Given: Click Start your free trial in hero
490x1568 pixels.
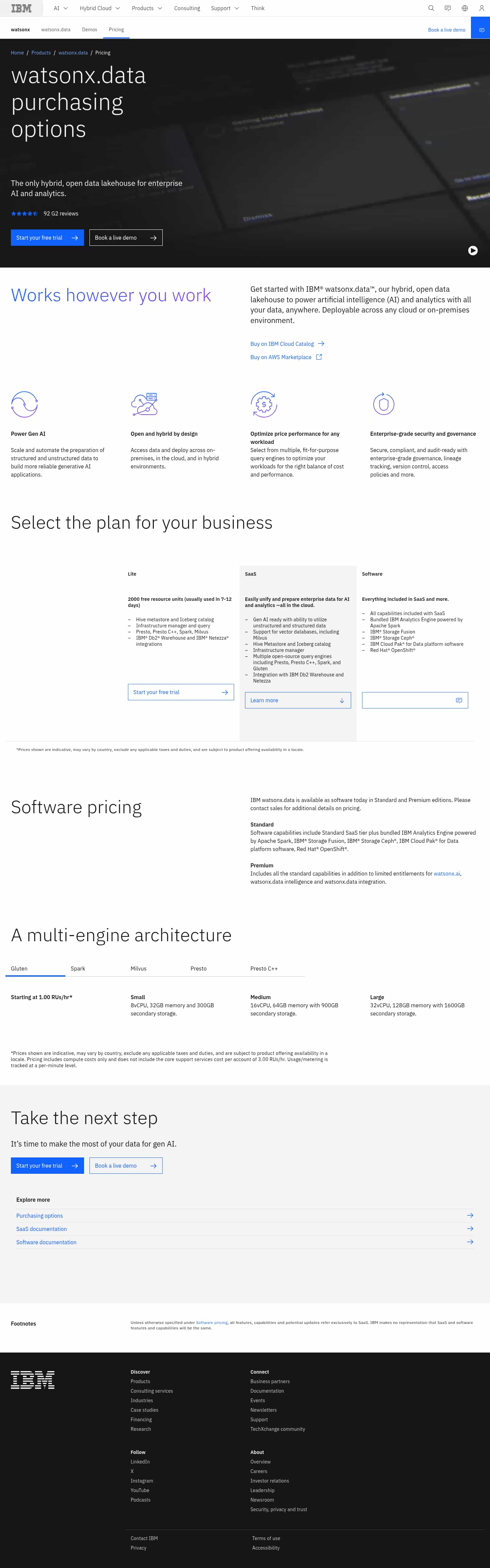Looking at the screenshot, I should pyautogui.click(x=47, y=238).
